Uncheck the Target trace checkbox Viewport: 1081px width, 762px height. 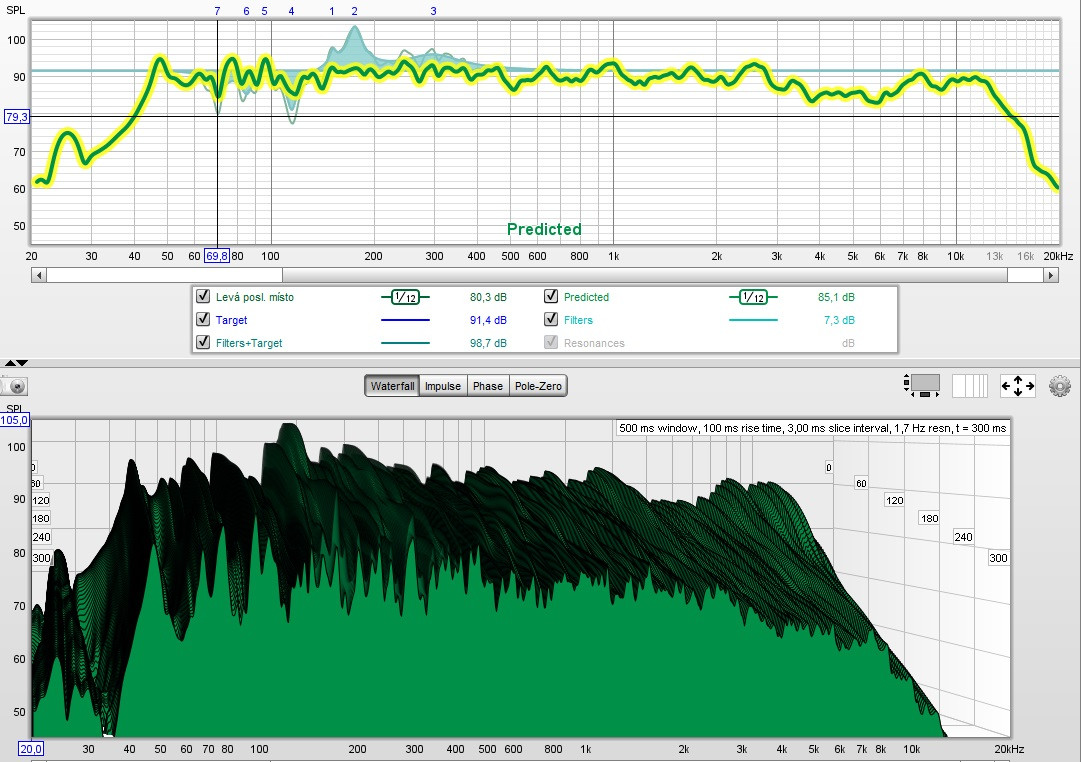pos(203,320)
